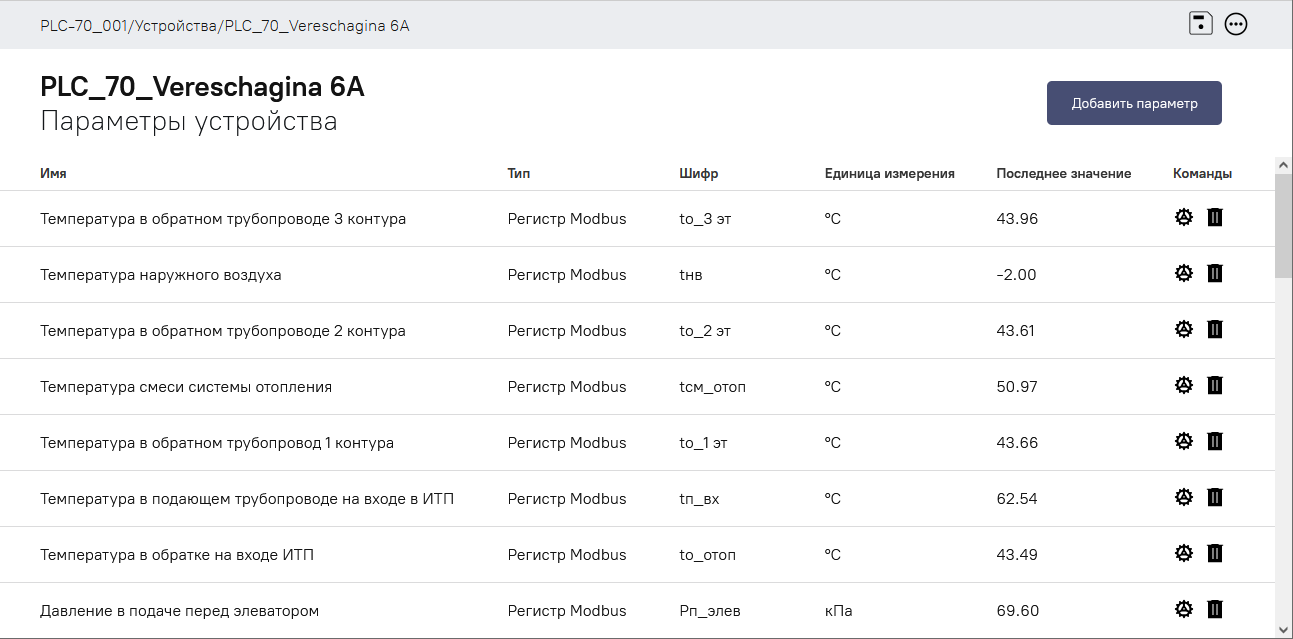The image size is (1293, 639).
Task: Select name Температура в подающем трубопроводе на входе в ИТП
Action: tap(247, 498)
